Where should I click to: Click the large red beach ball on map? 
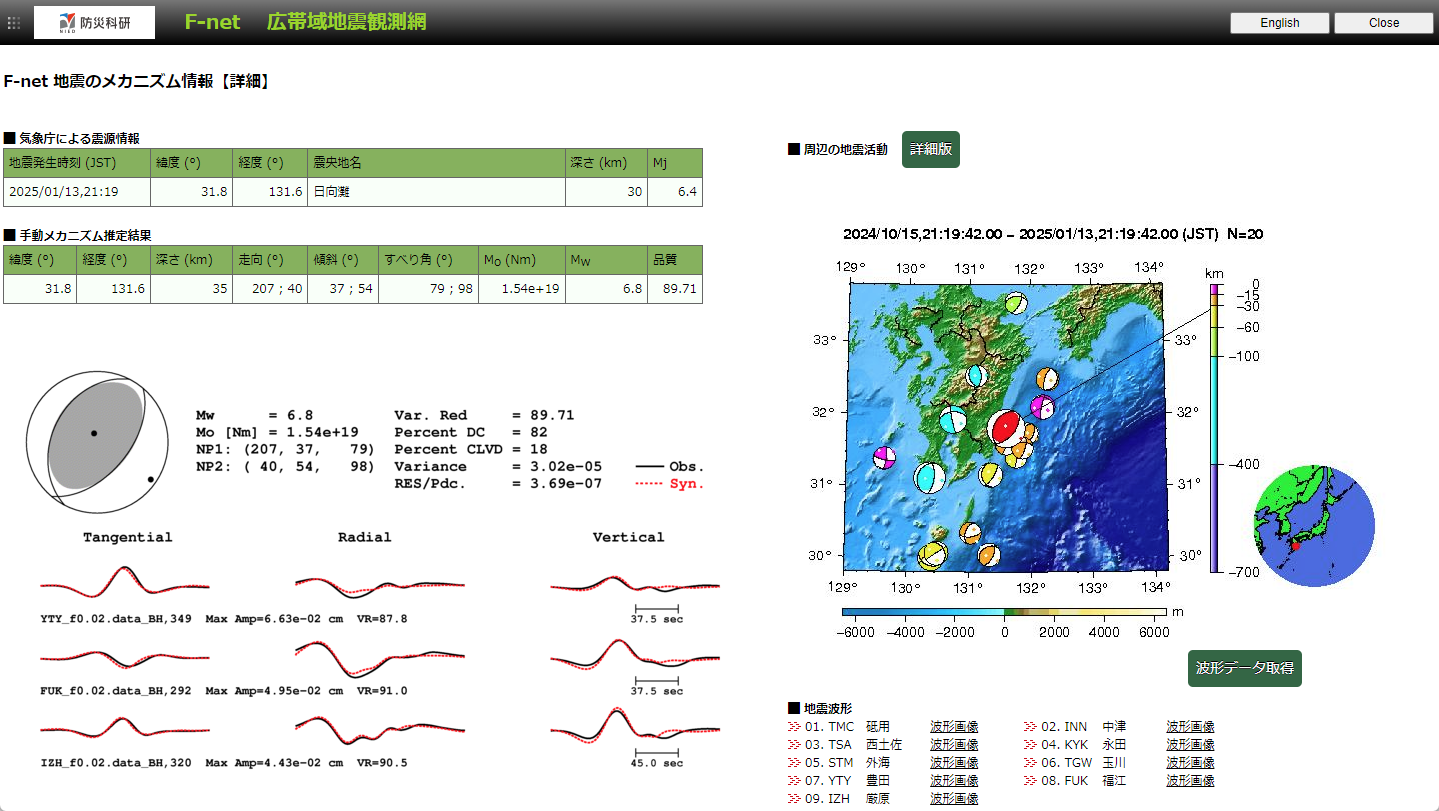(1005, 428)
